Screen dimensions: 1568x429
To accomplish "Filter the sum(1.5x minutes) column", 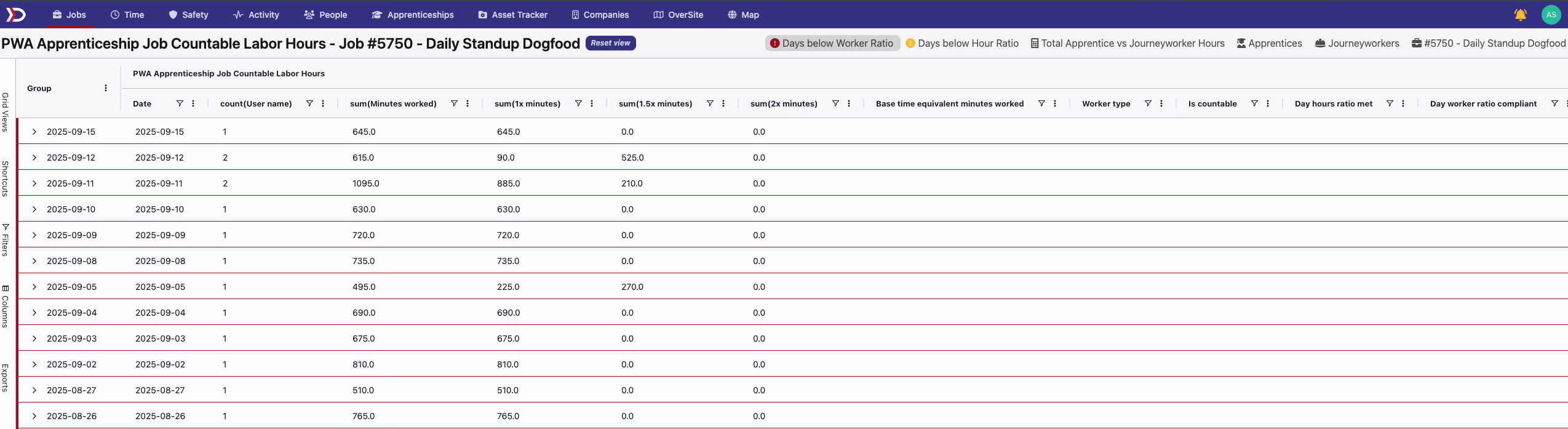I will (710, 103).
